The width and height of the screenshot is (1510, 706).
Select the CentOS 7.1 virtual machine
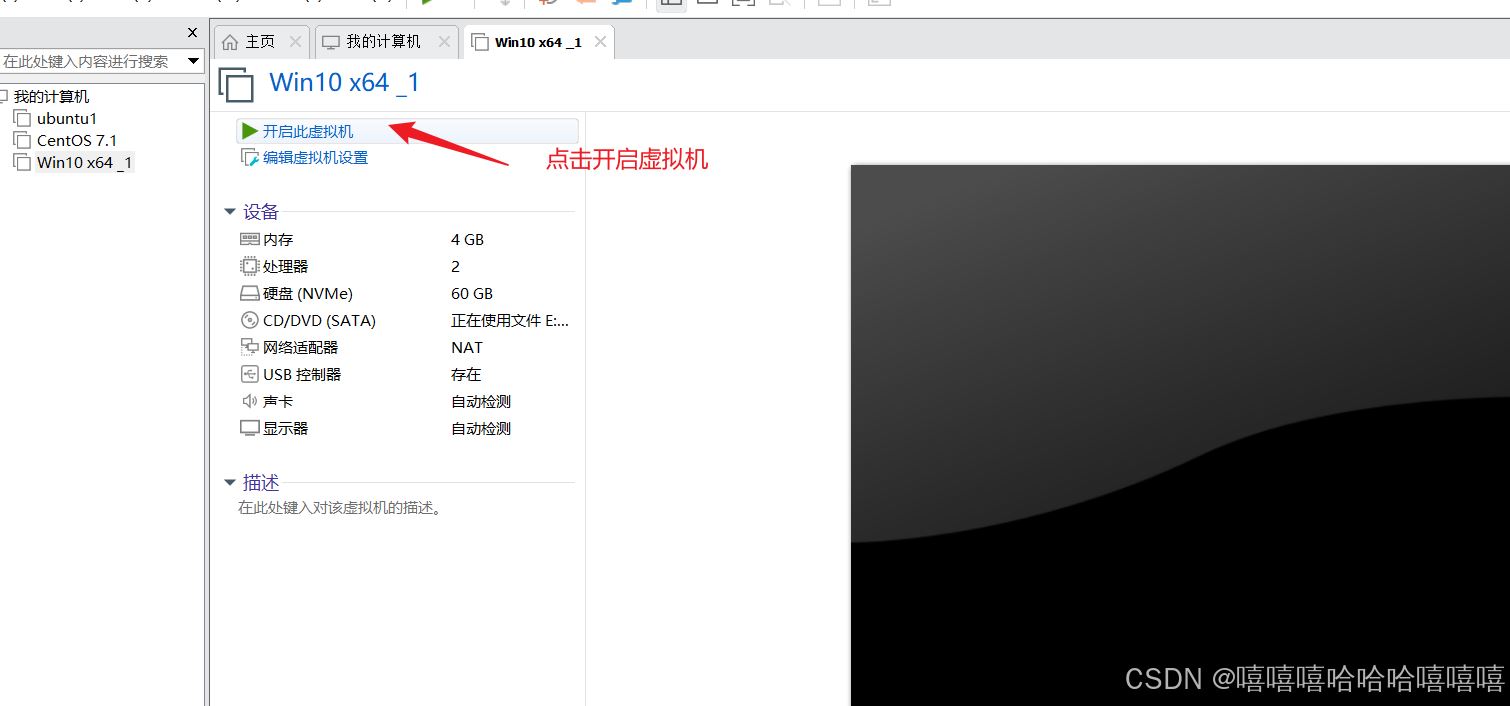[77, 141]
